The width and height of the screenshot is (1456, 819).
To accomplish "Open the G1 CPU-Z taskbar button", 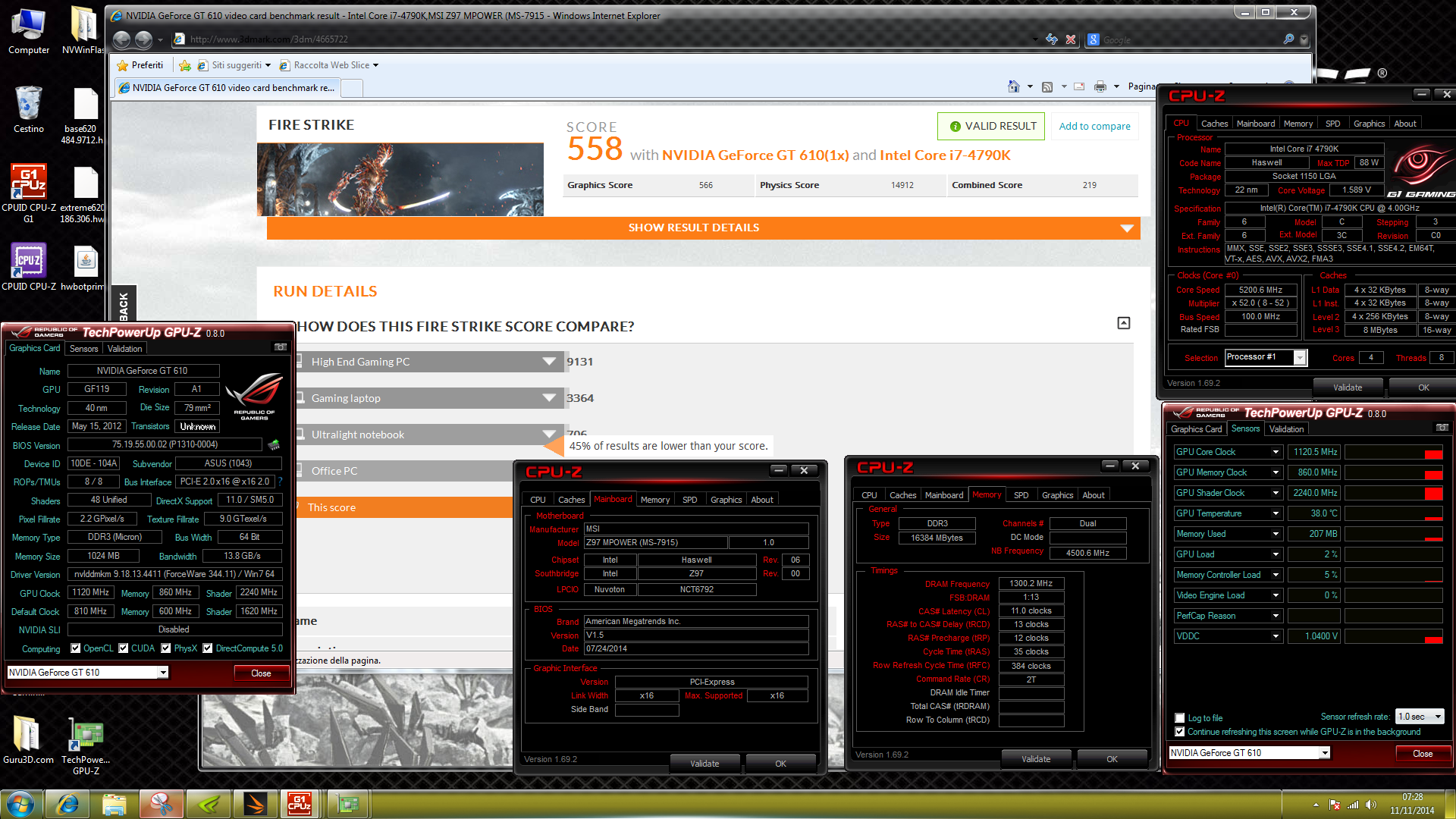I will [x=300, y=804].
